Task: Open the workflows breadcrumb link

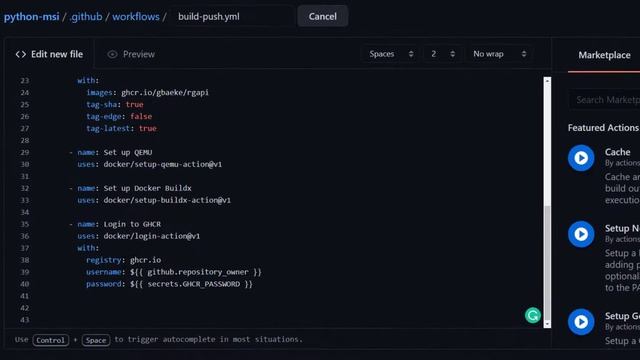Action: [136, 17]
